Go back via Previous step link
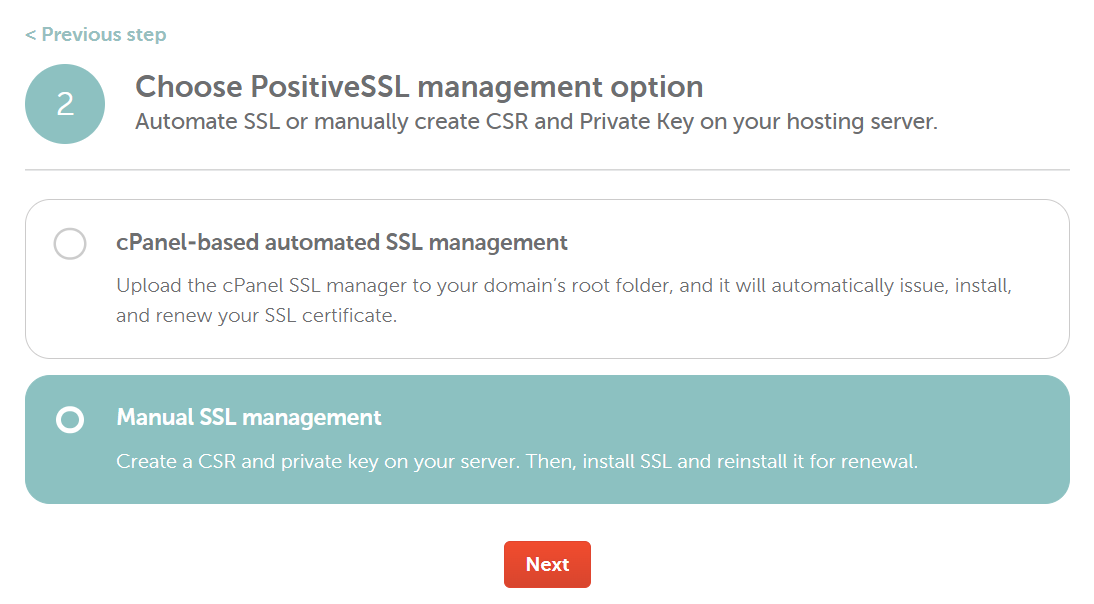This screenshot has width=1094, height=604. click(96, 34)
